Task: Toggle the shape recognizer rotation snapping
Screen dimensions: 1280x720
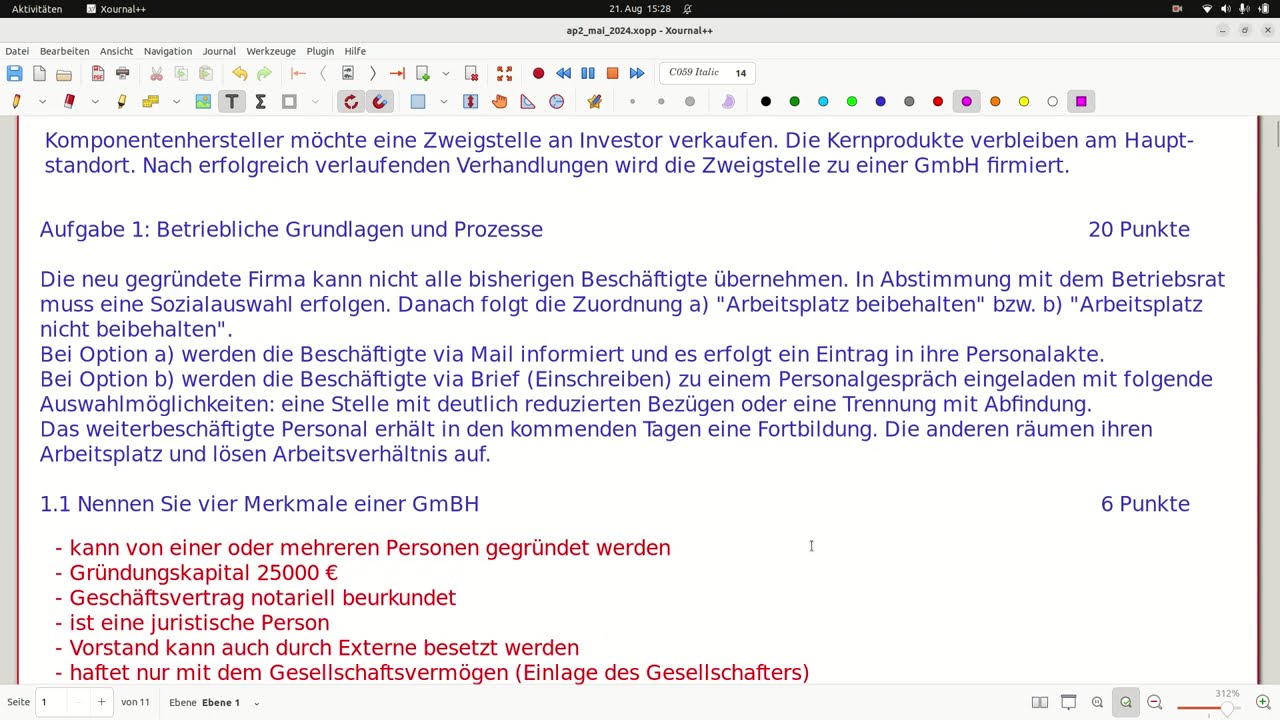Action: tap(351, 101)
